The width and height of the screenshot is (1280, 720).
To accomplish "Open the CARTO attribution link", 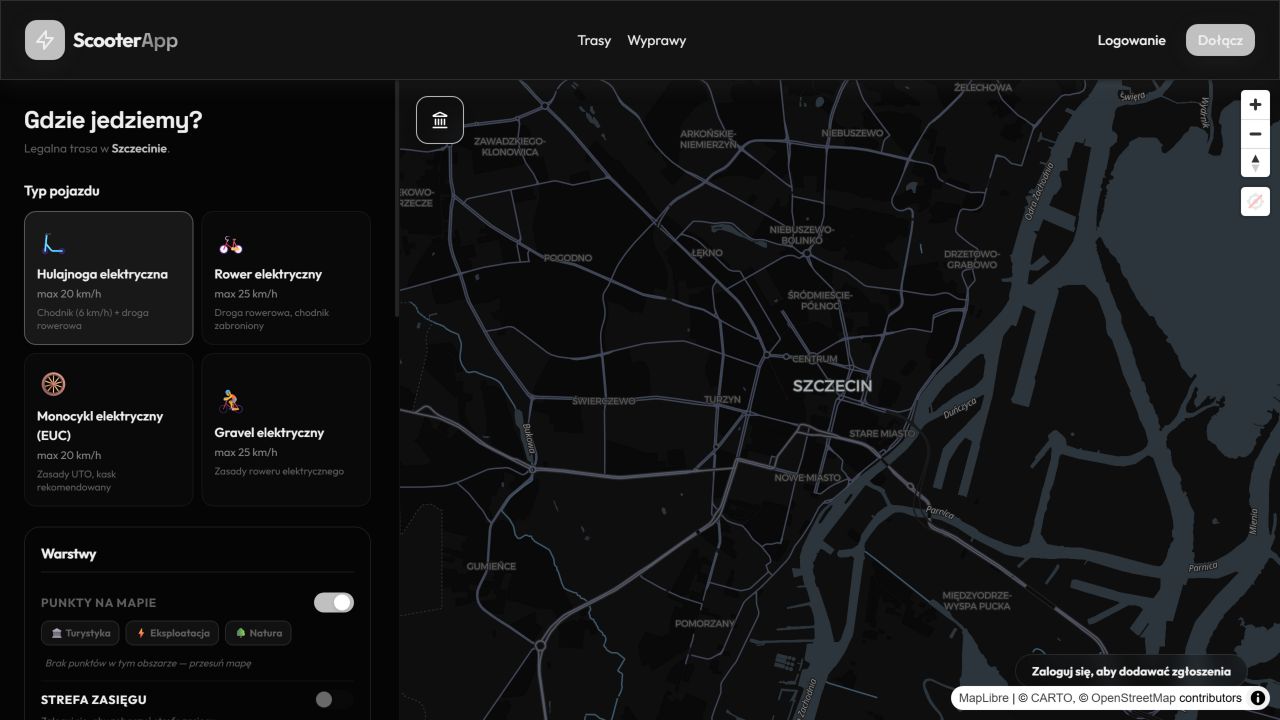I will pyautogui.click(x=1051, y=698).
